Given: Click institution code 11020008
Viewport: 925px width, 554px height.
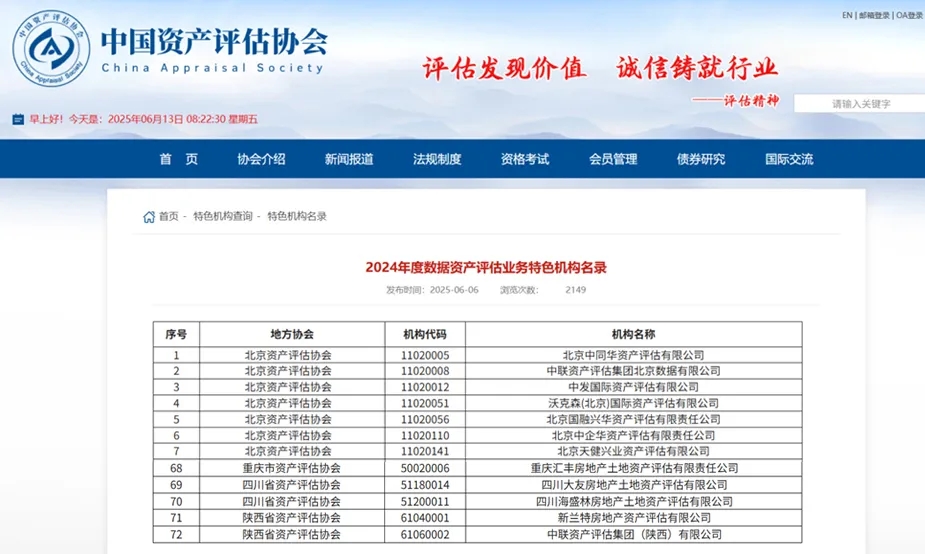Looking at the screenshot, I should point(425,371).
